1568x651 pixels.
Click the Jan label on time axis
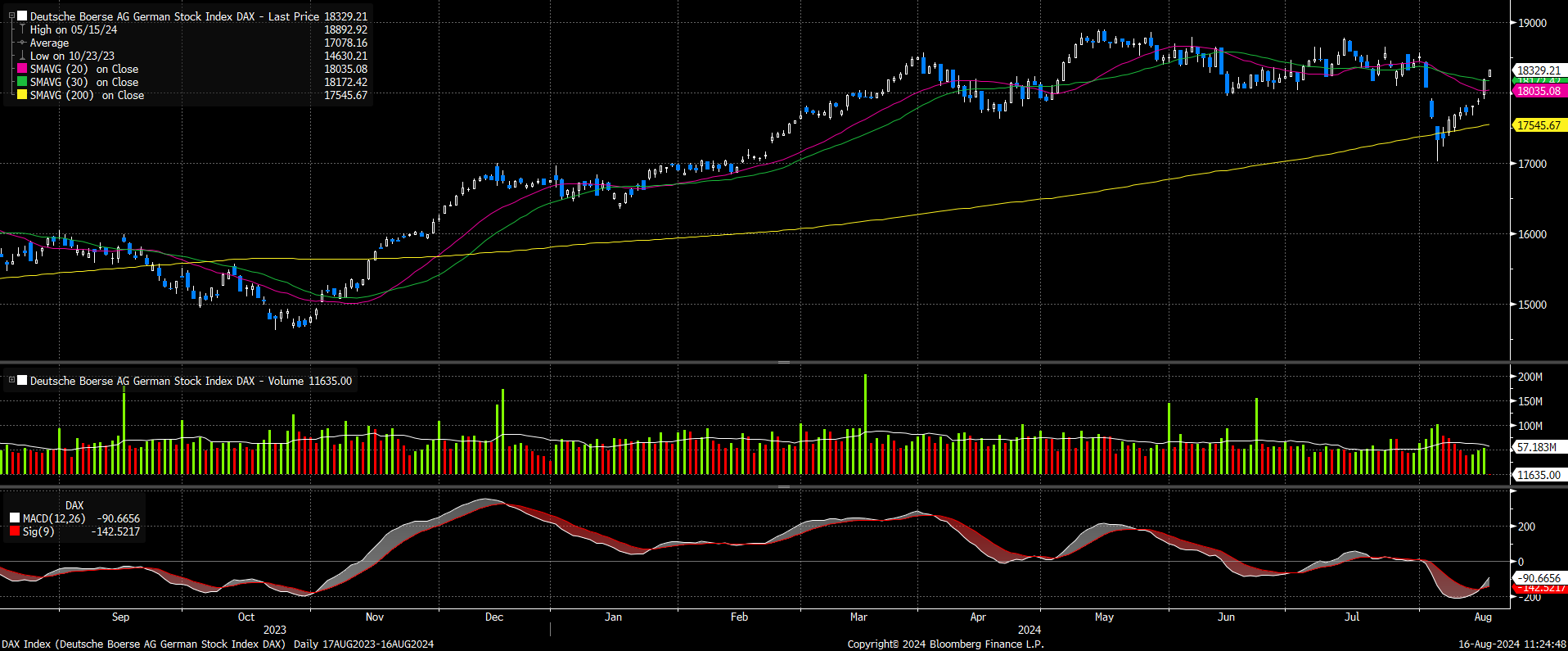613,617
